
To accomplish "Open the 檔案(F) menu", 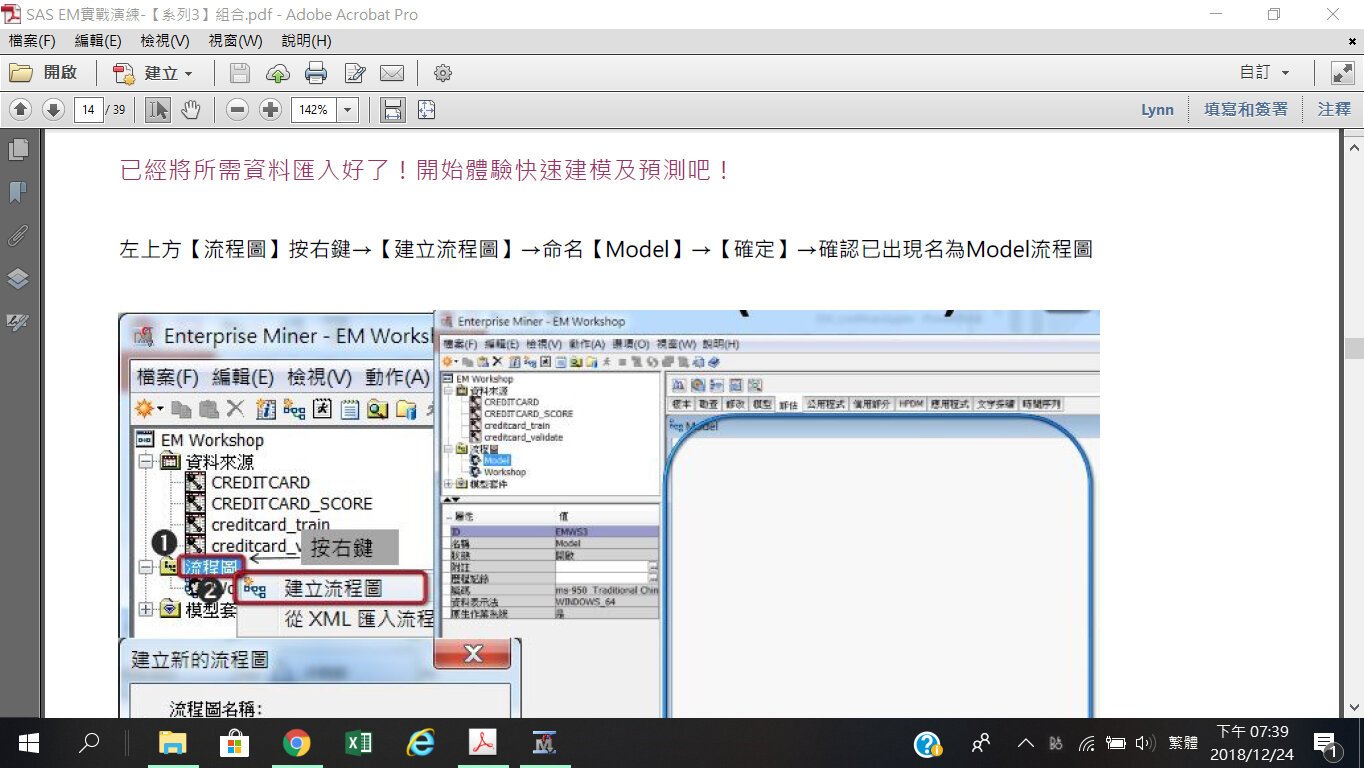I will tap(31, 41).
